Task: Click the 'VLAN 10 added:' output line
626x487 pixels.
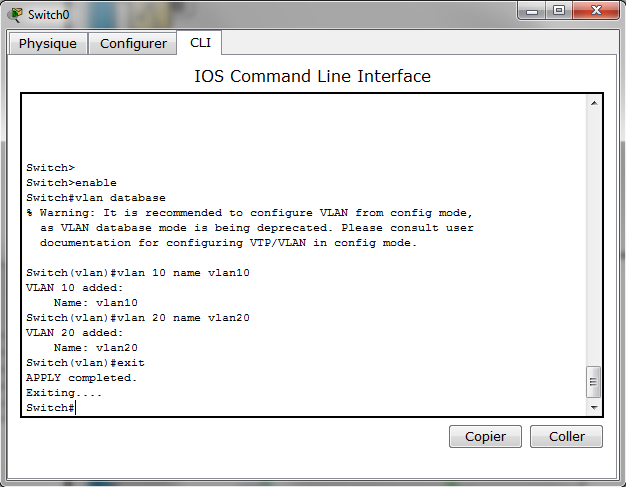Action: click(x=75, y=288)
